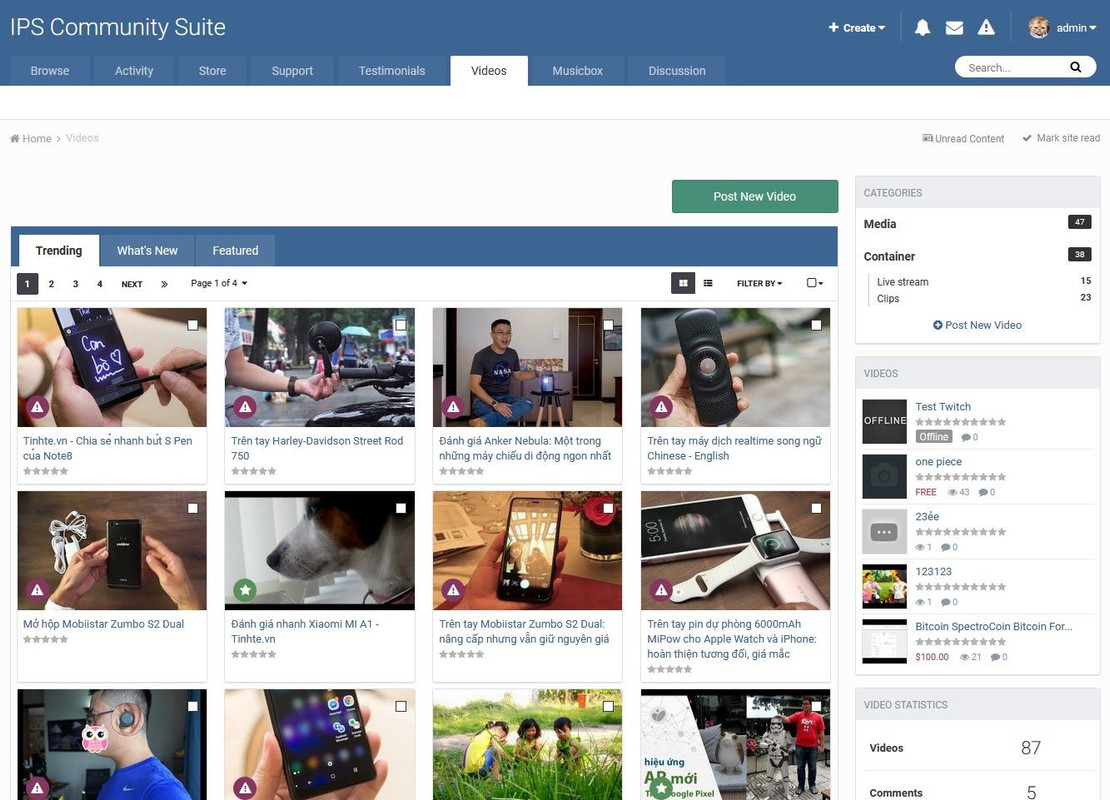Switch to list view layout
Screen dimensions: 1110x800
(708, 283)
